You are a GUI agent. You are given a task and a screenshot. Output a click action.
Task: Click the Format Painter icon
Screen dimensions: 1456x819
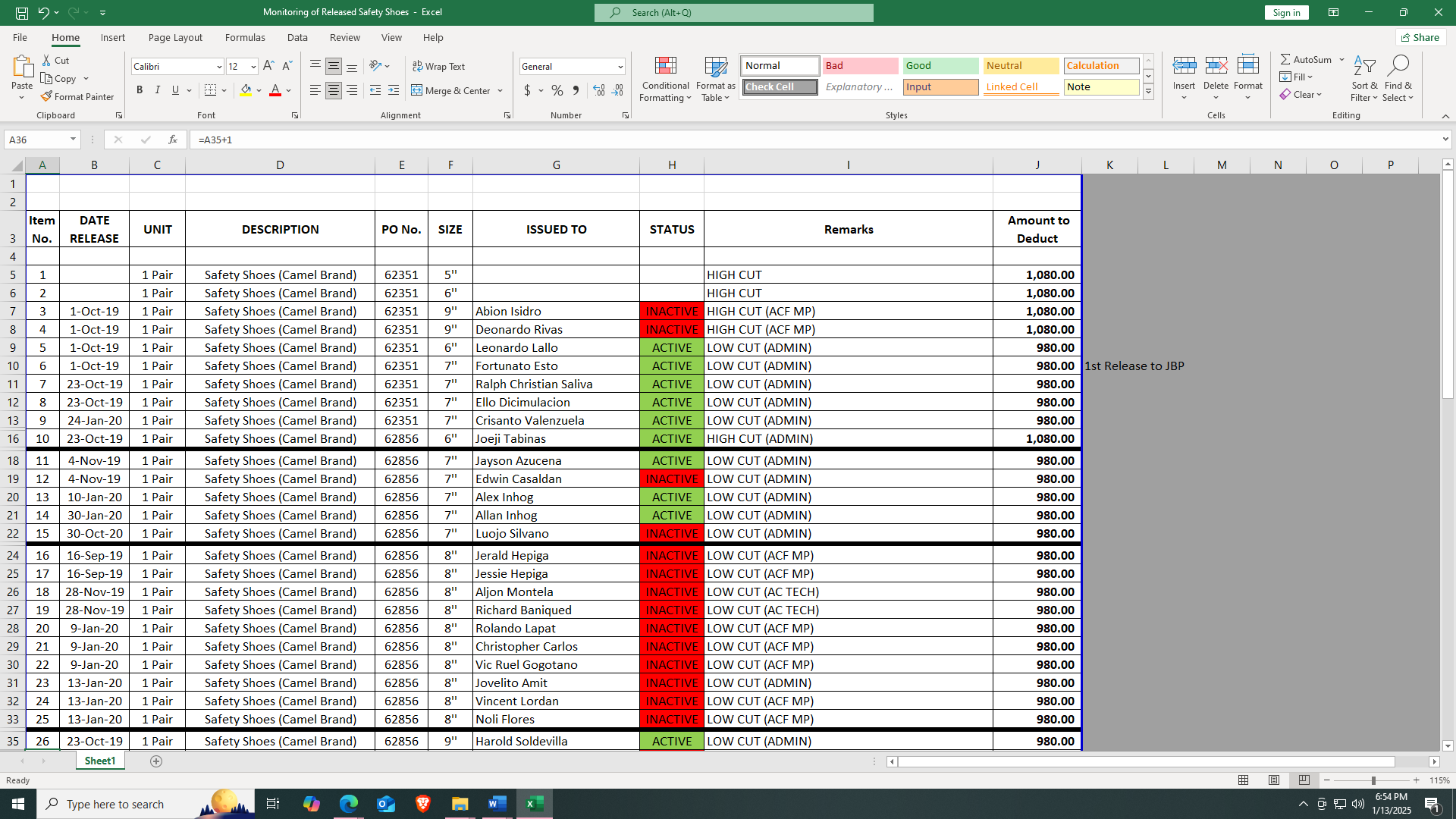(47, 96)
